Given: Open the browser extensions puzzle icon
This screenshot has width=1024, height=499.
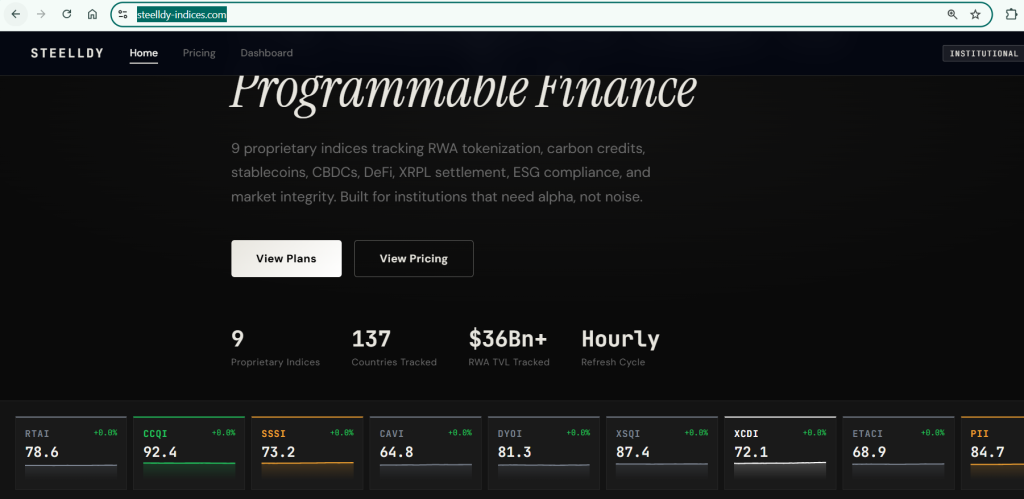Looking at the screenshot, I should (1011, 14).
